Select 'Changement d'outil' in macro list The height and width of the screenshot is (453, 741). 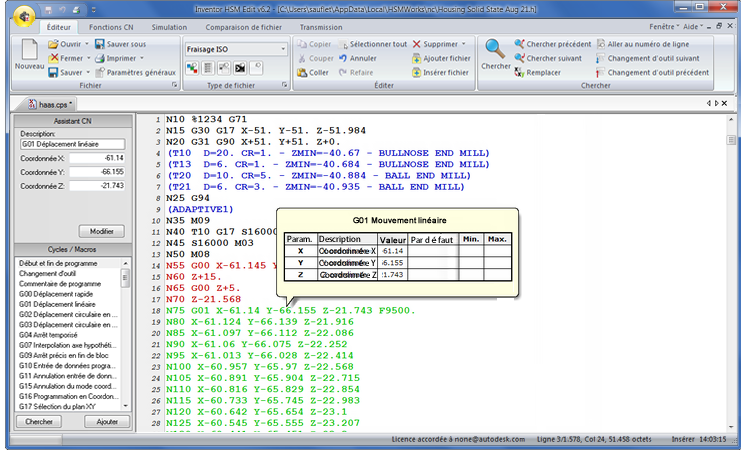[47, 274]
